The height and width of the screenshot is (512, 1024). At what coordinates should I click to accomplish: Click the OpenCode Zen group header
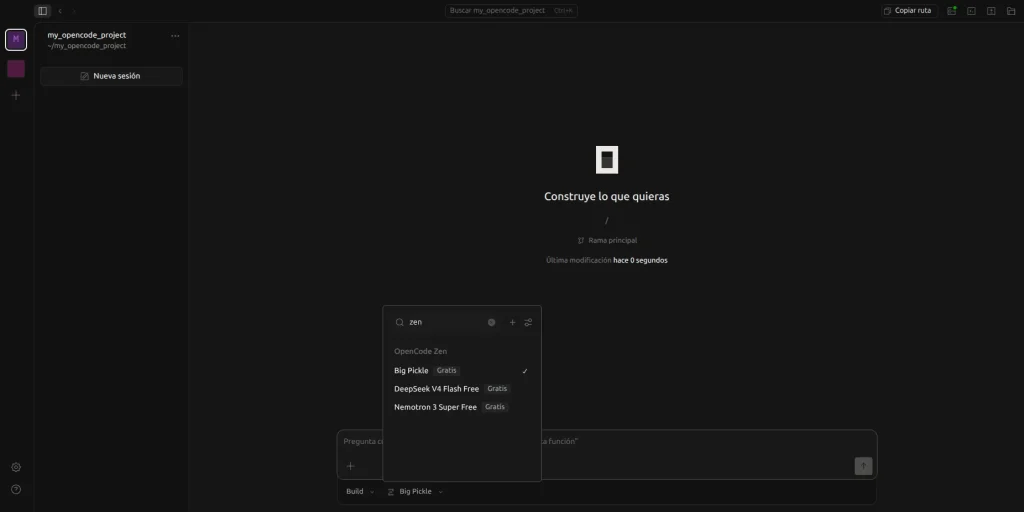[x=421, y=351]
